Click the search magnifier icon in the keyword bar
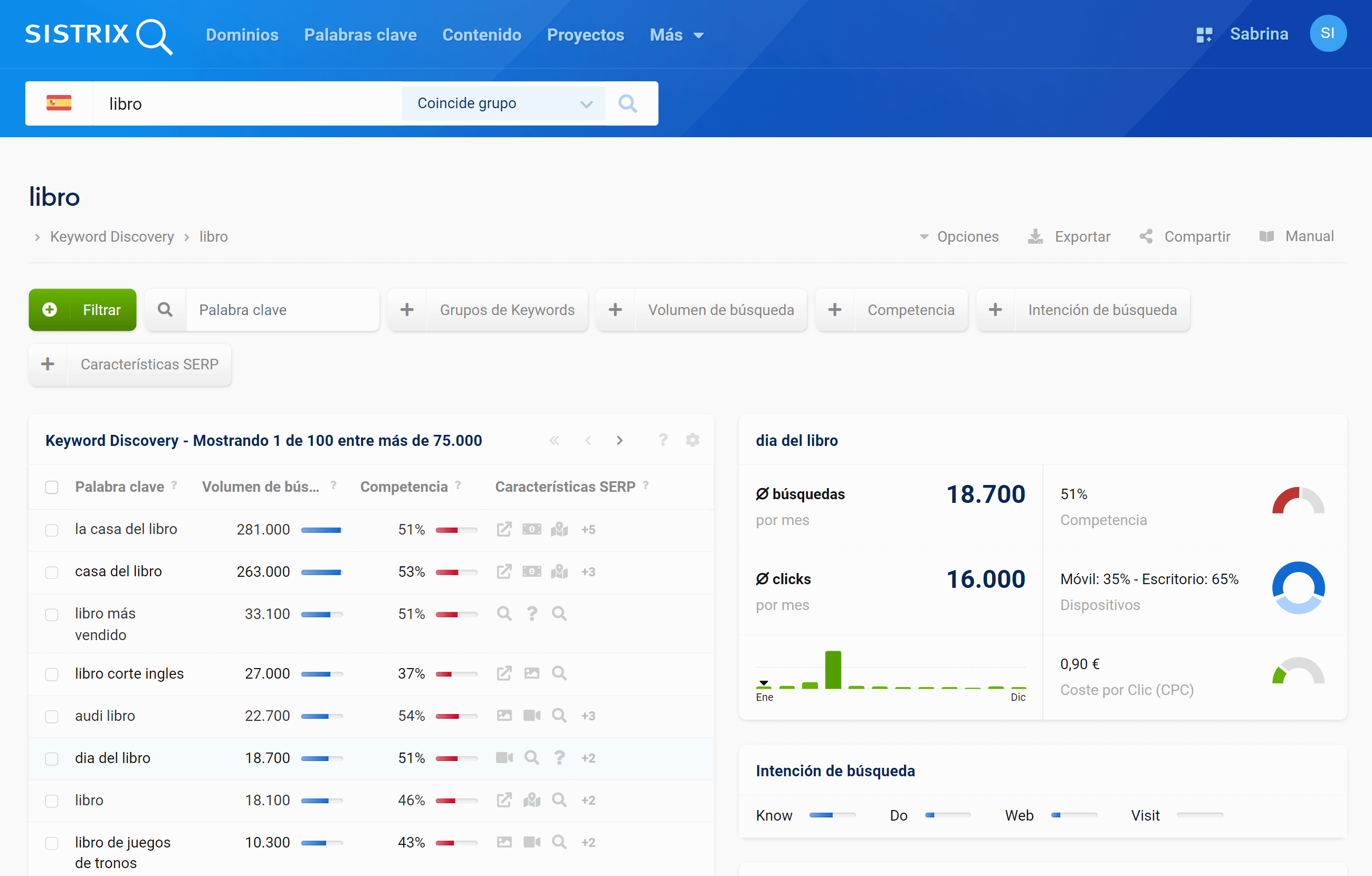Screen dimensions: 1372x876 (x=627, y=103)
